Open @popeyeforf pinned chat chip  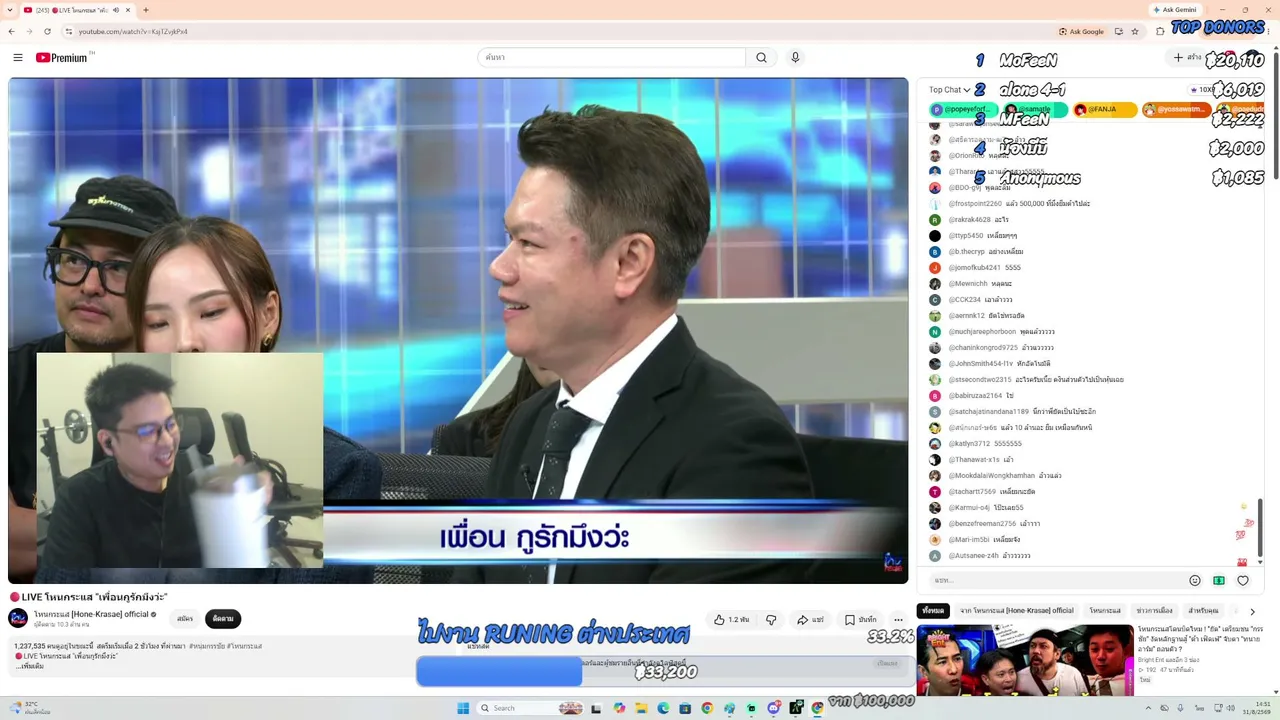click(x=962, y=109)
